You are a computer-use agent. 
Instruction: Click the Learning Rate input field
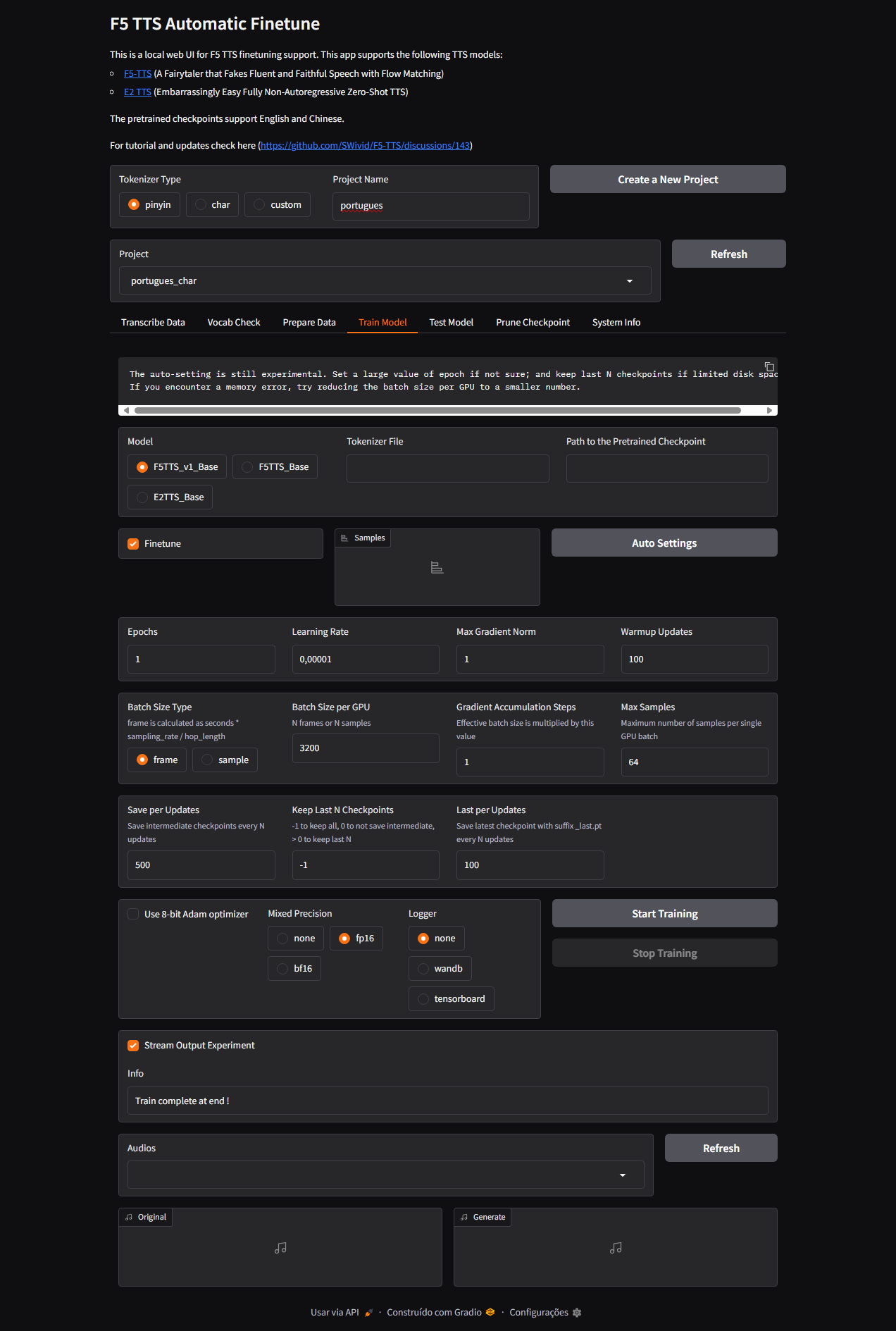click(366, 659)
